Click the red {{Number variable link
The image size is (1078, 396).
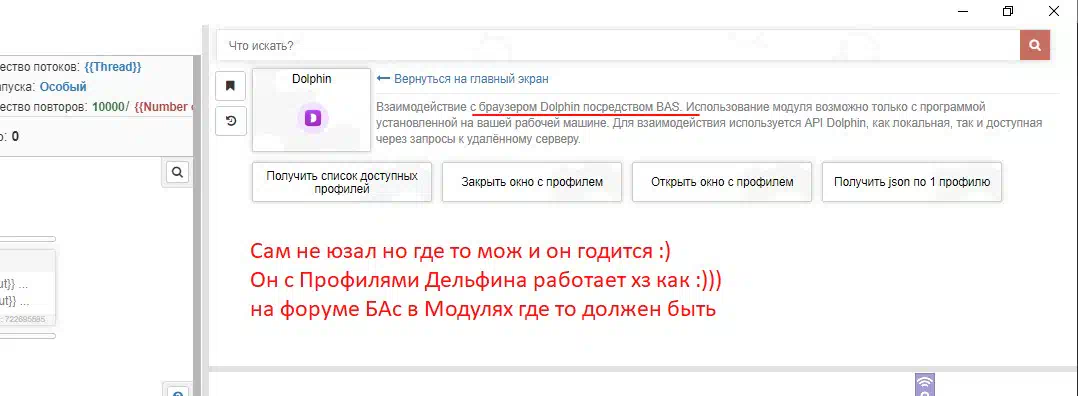(x=164, y=107)
